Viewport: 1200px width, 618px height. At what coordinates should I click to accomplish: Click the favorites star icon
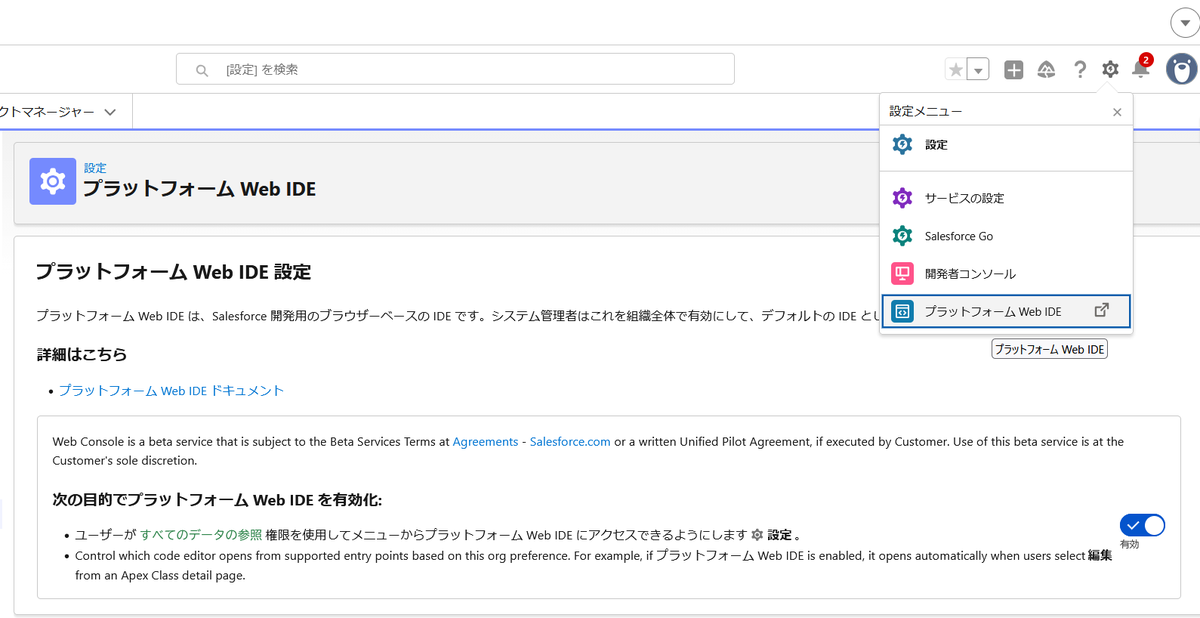pyautogui.click(x=956, y=70)
